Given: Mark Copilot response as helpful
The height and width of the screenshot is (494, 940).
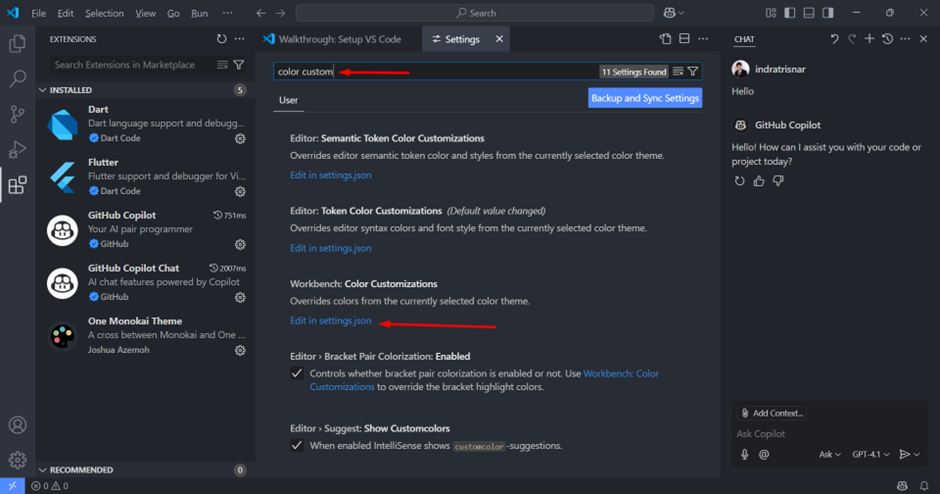Looking at the screenshot, I should pos(759,181).
